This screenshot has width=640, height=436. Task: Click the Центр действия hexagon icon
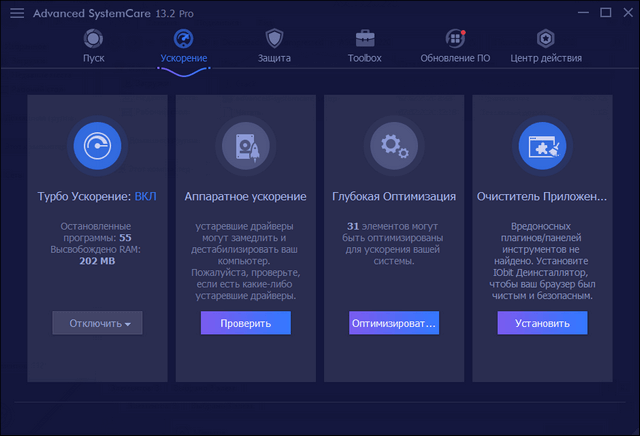[546, 39]
